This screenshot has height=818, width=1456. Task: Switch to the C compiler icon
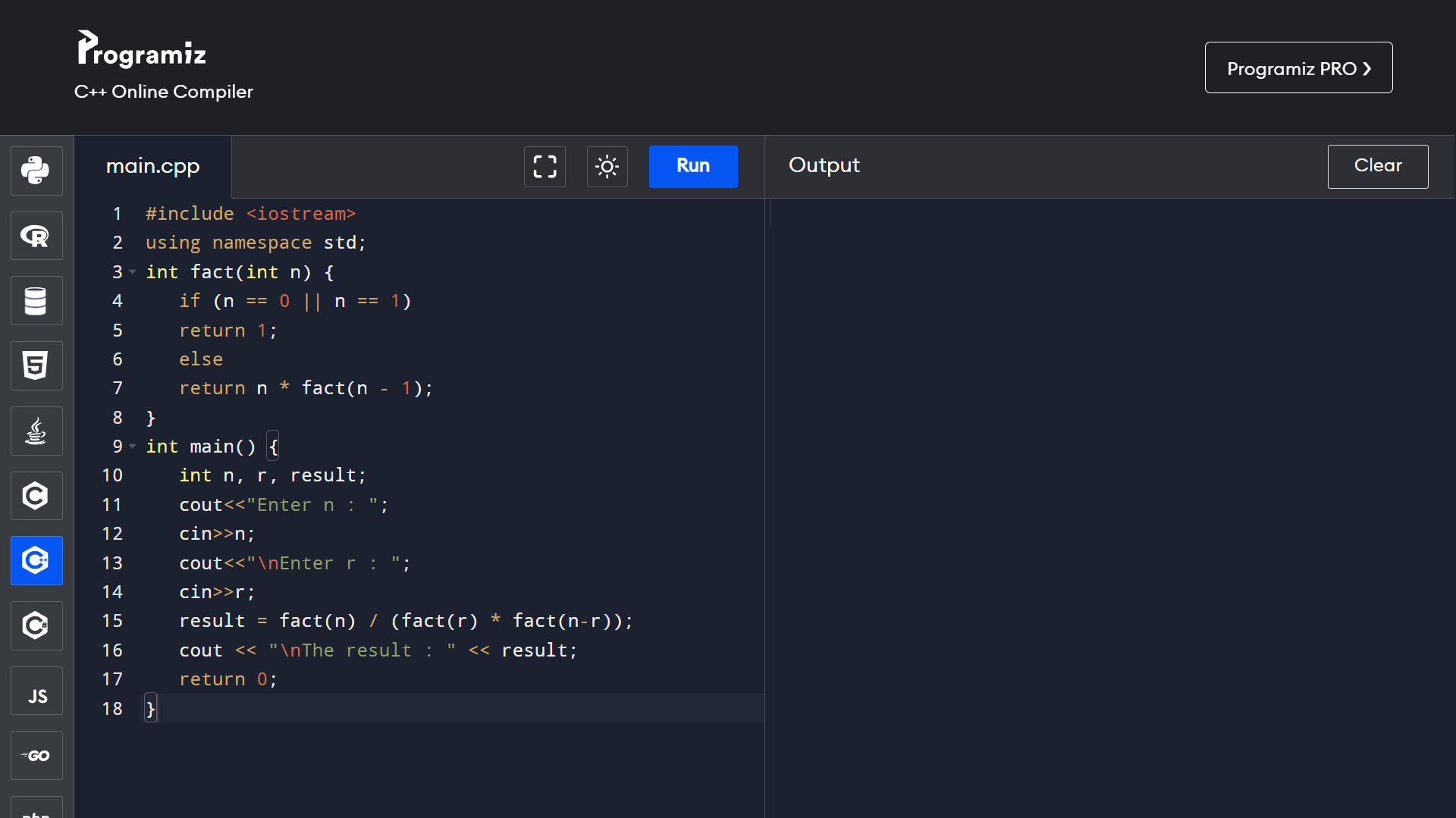point(36,496)
